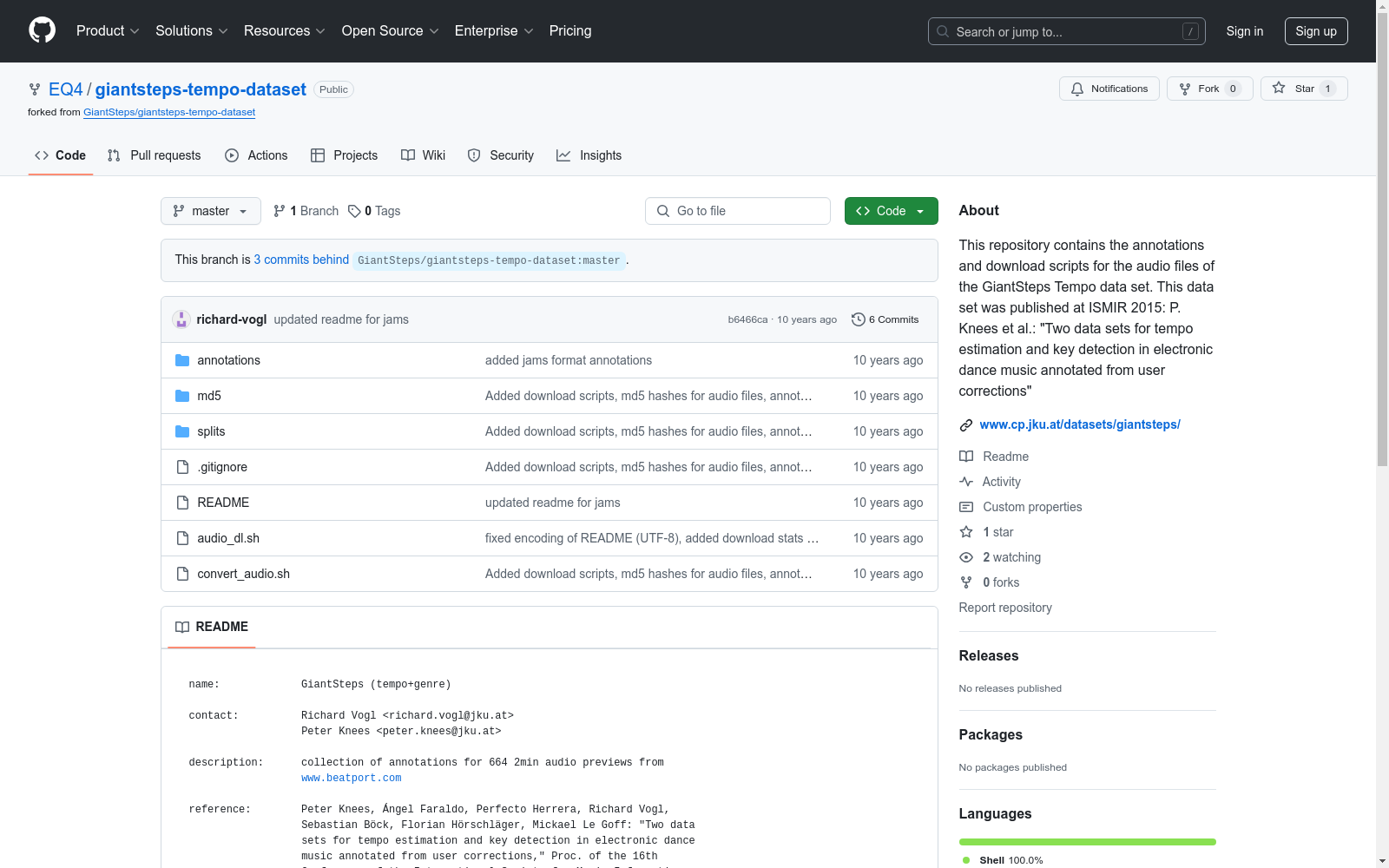Click the tag icon near 0 Tags
The image size is (1389, 868).
click(354, 211)
